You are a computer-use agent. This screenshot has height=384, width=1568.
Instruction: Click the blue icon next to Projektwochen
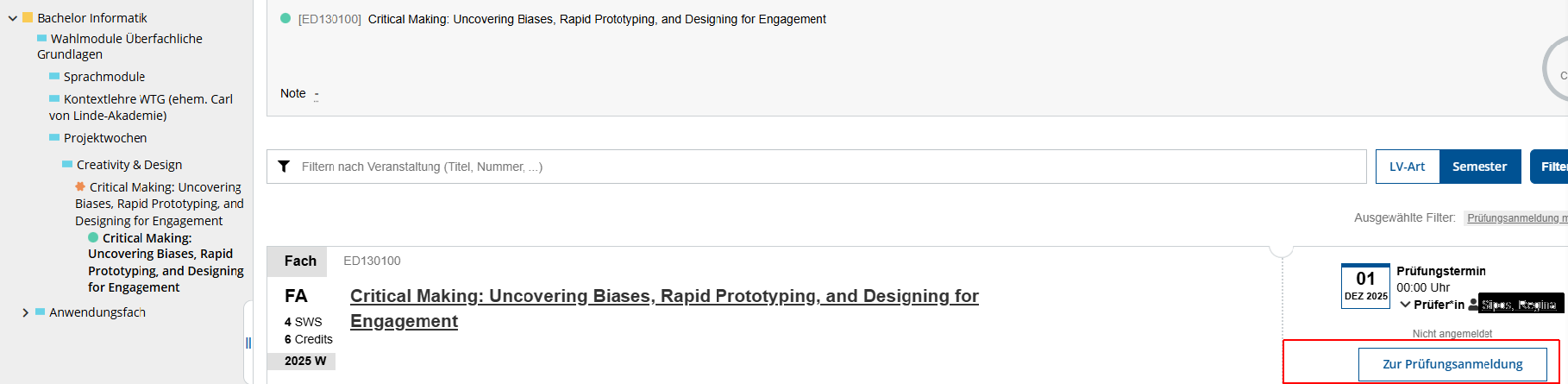pos(54,137)
